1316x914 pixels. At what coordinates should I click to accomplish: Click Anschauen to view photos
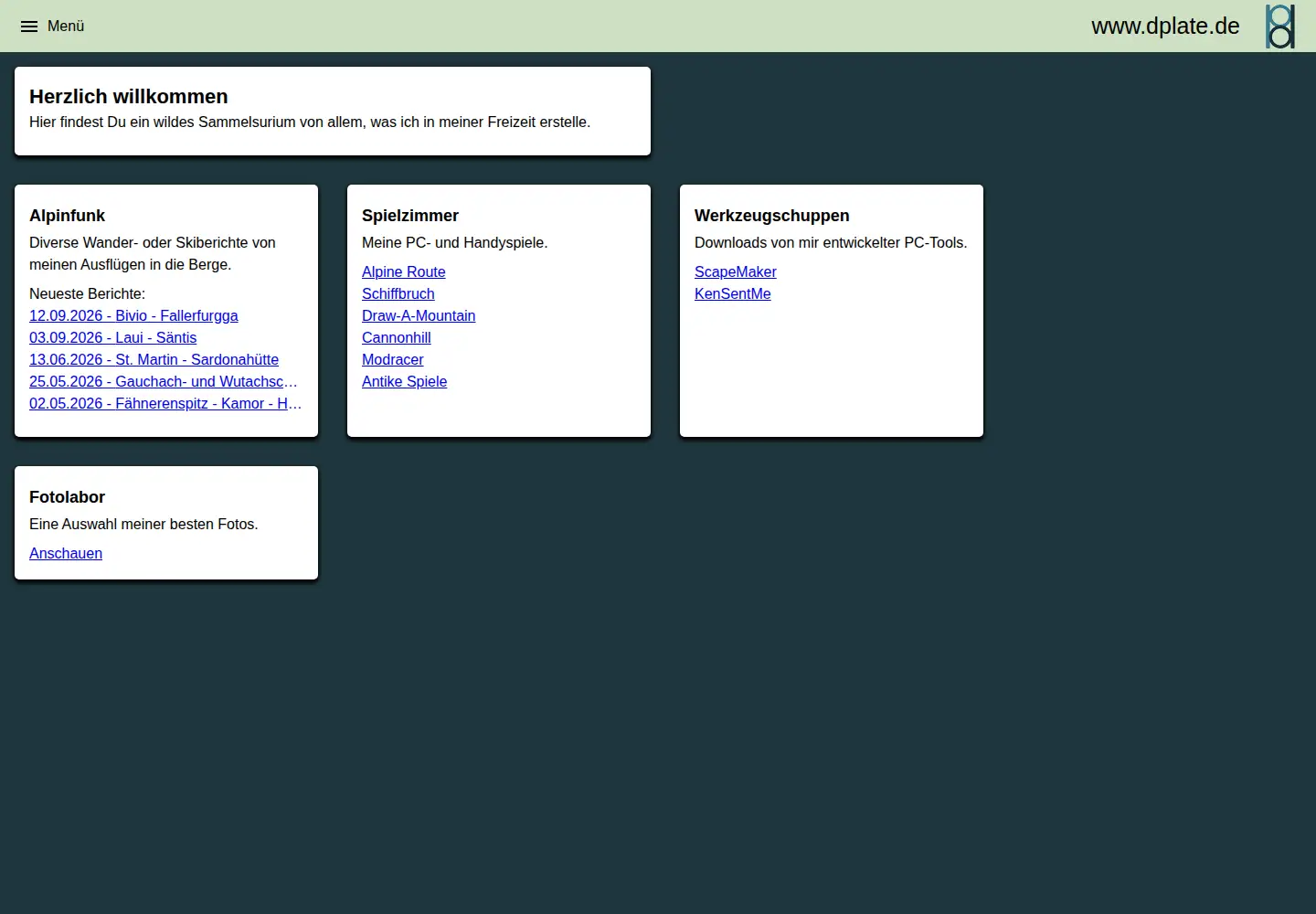tap(66, 553)
